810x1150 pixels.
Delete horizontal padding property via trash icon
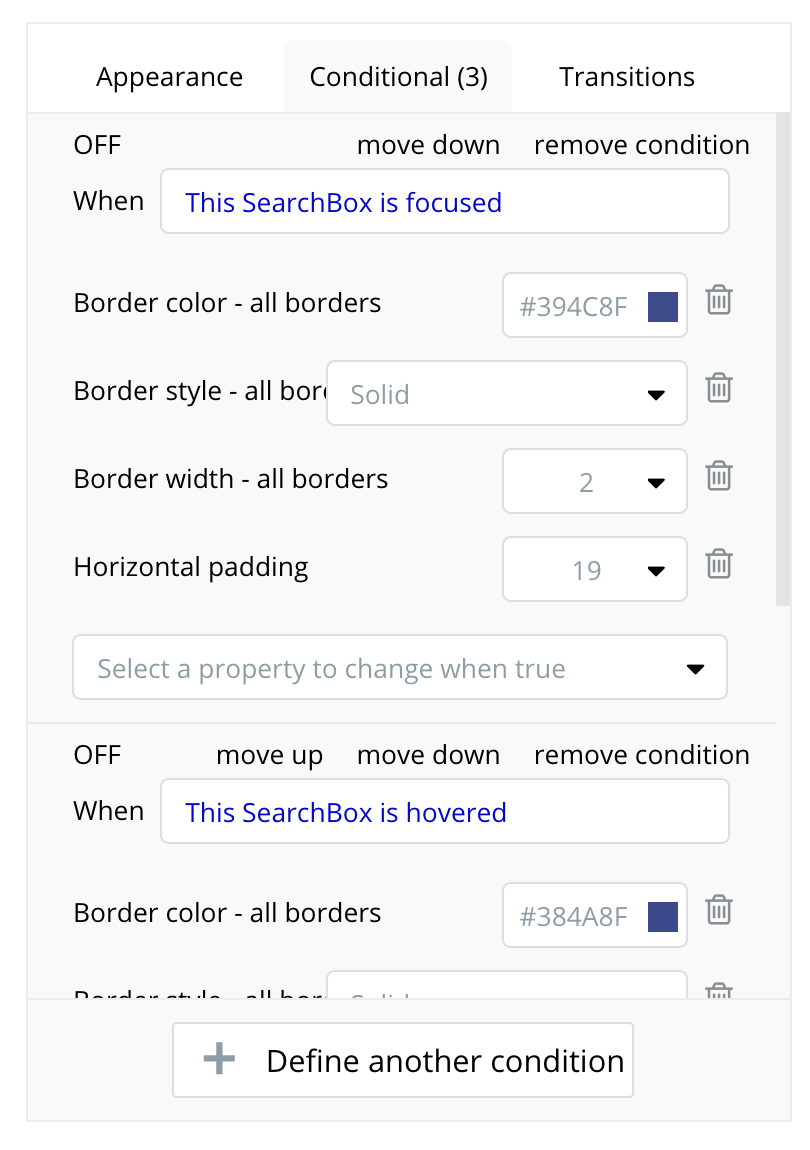point(718,564)
